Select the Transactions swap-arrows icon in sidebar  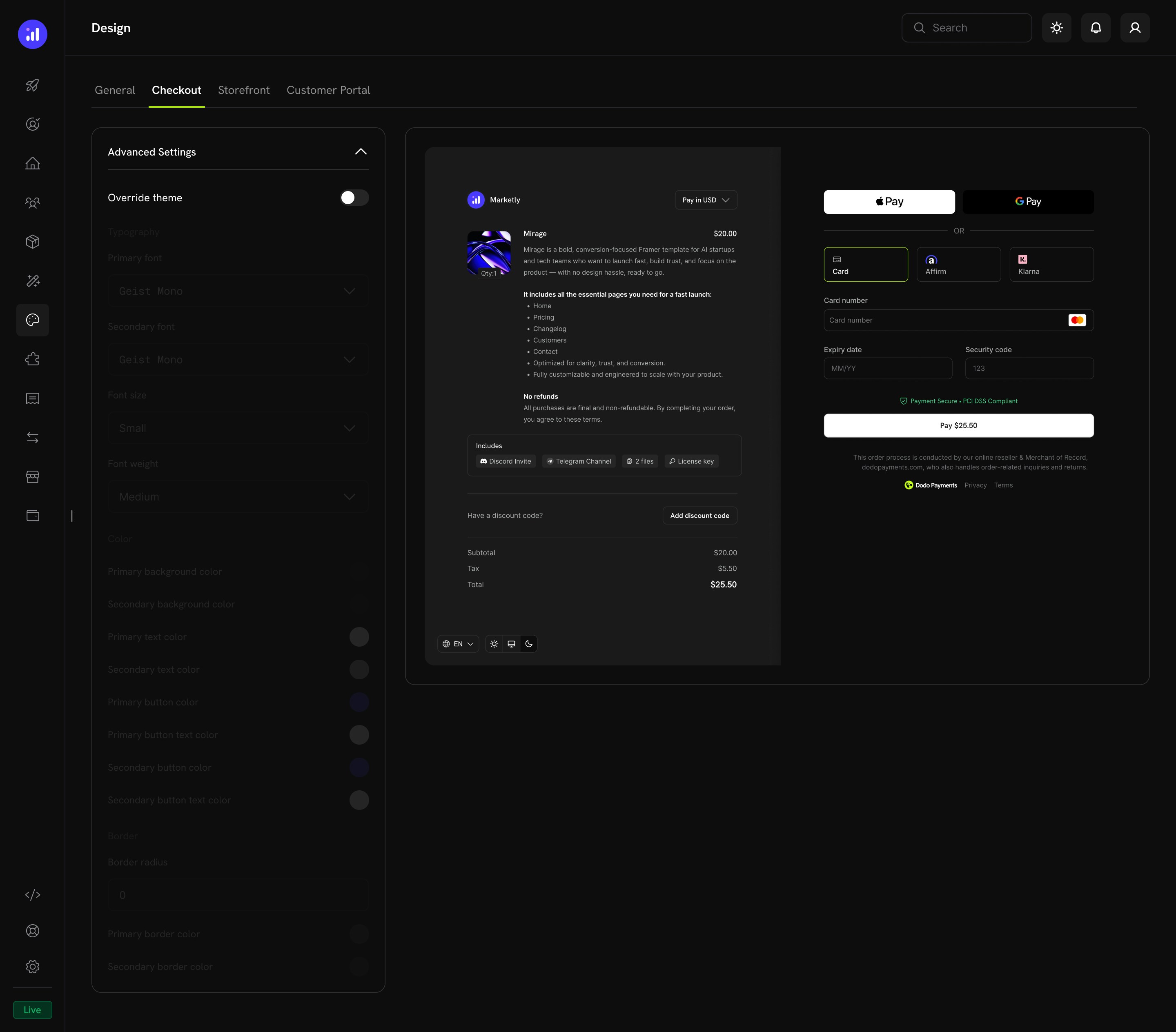32,437
